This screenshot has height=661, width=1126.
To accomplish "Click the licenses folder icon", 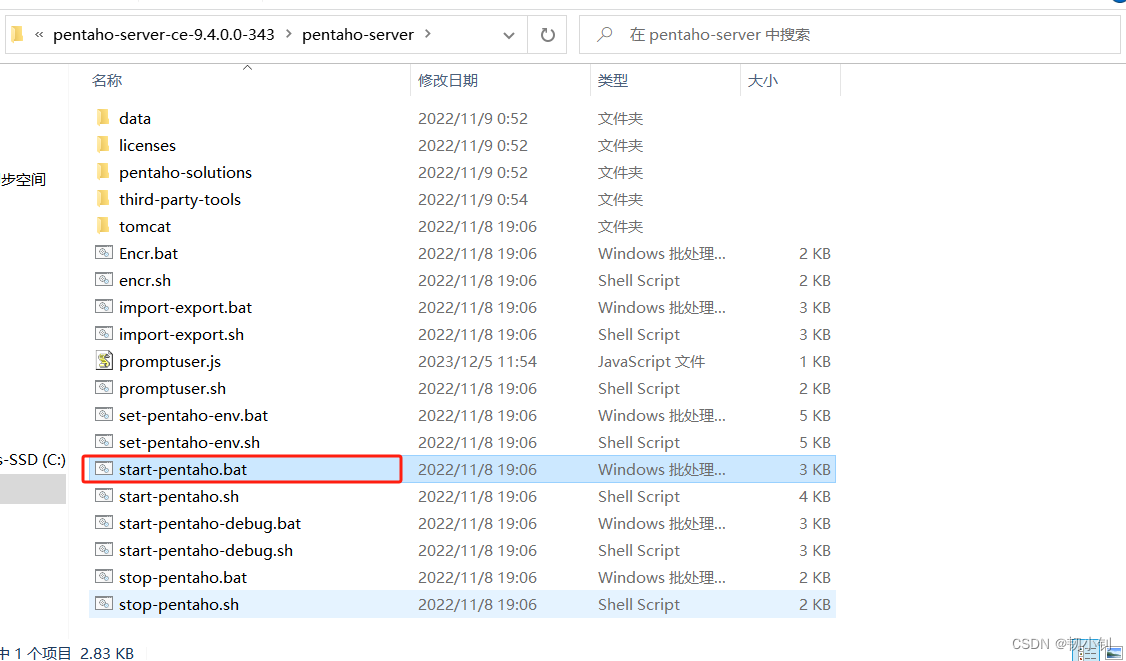I will click(x=103, y=145).
